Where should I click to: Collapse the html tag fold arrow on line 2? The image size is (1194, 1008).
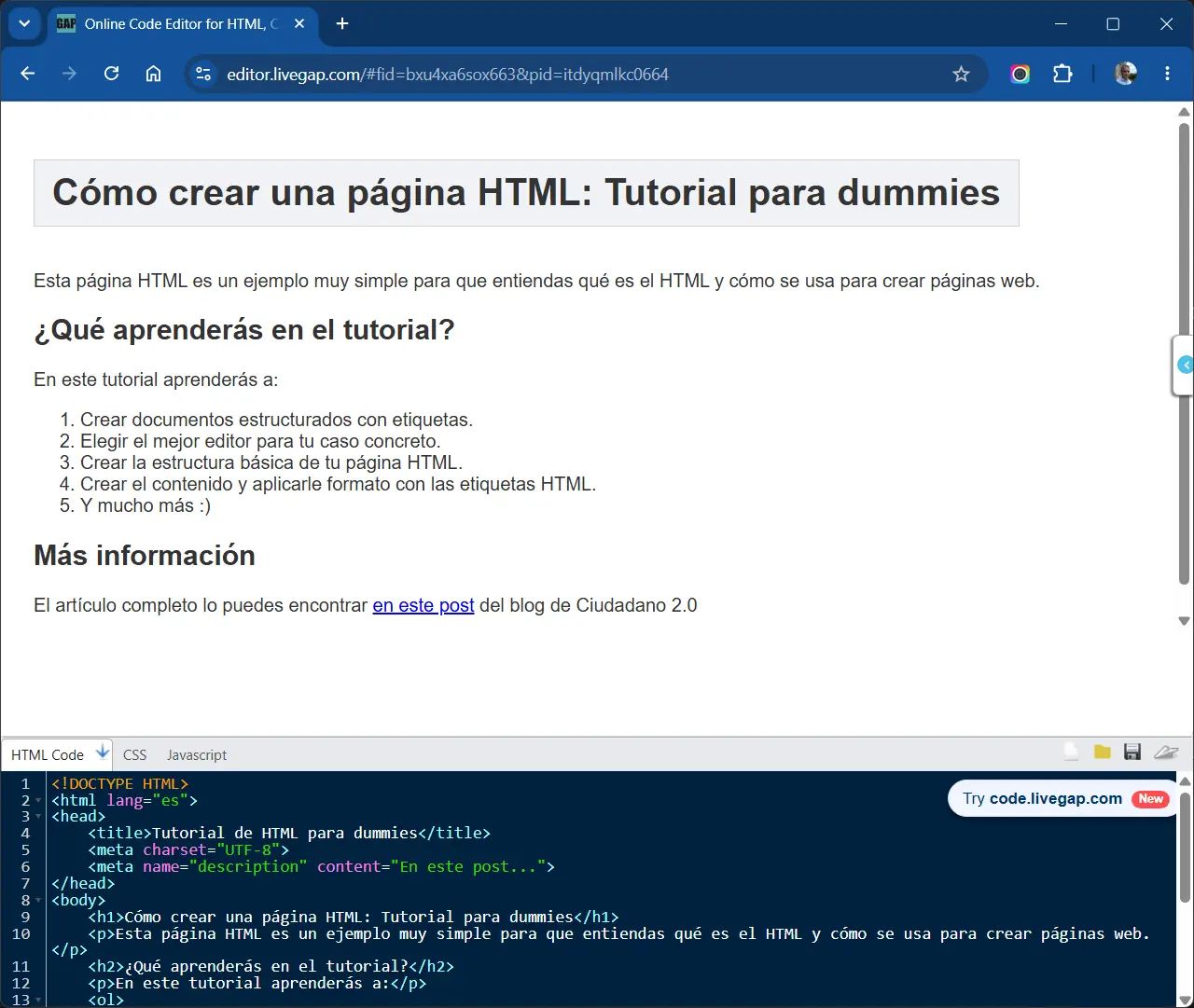pyautogui.click(x=38, y=800)
